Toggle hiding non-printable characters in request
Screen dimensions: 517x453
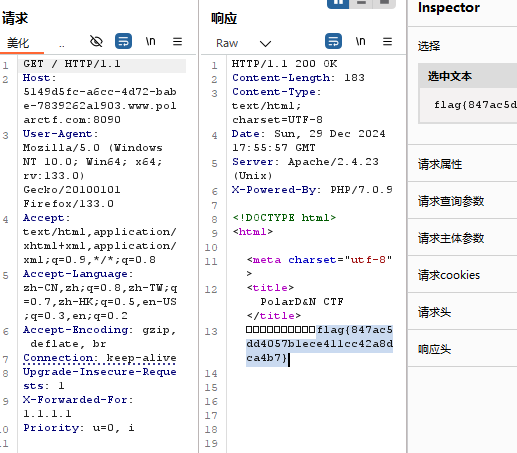pyautogui.click(x=96, y=42)
